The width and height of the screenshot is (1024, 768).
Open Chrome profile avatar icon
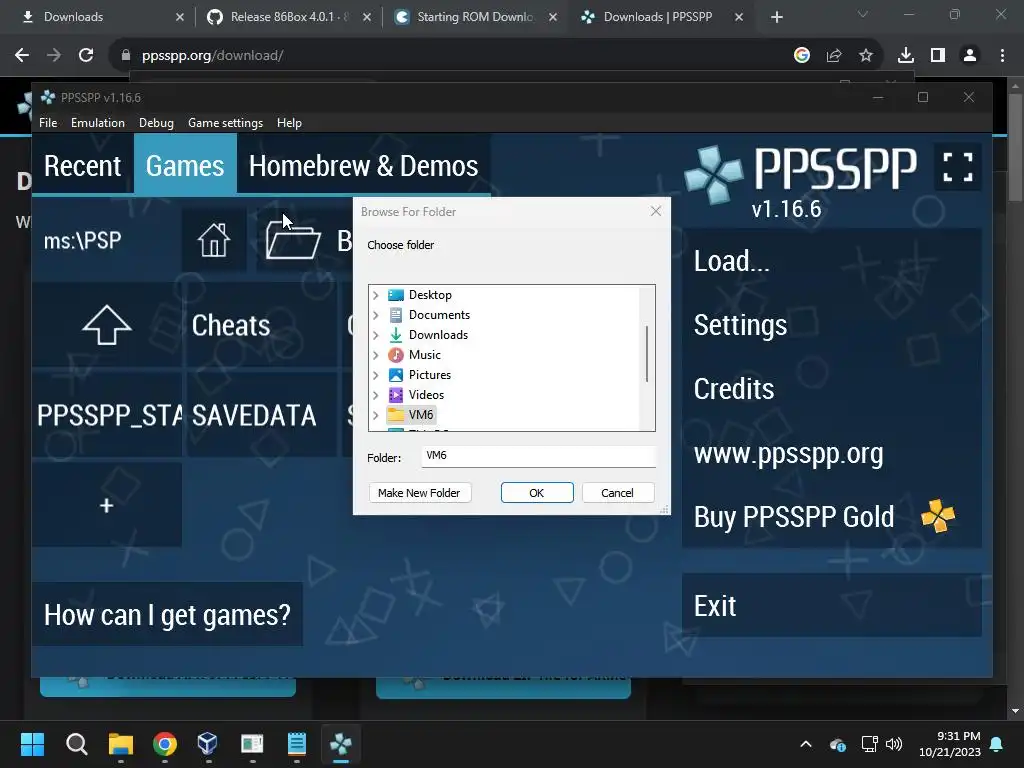tap(970, 56)
